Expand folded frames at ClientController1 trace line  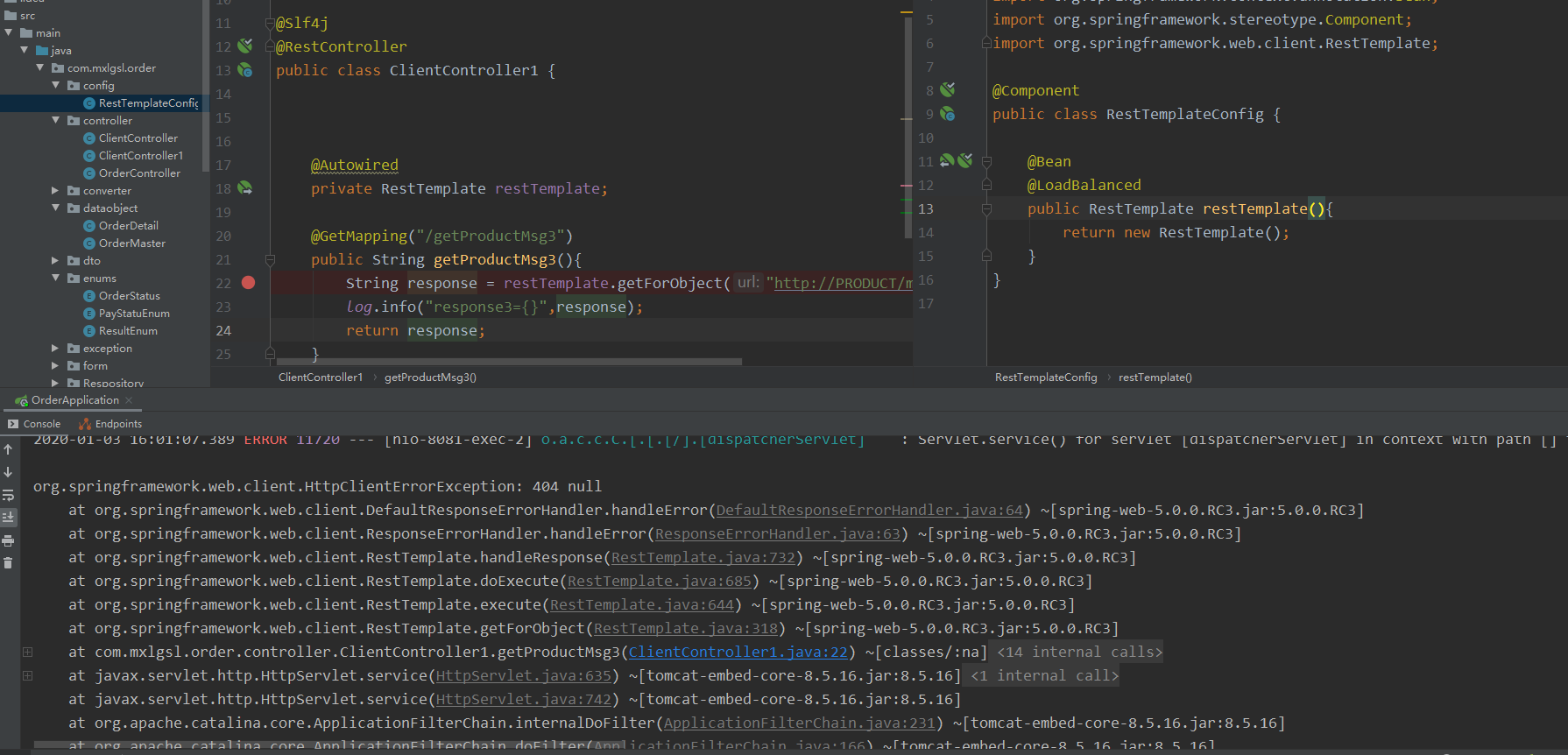point(27,652)
